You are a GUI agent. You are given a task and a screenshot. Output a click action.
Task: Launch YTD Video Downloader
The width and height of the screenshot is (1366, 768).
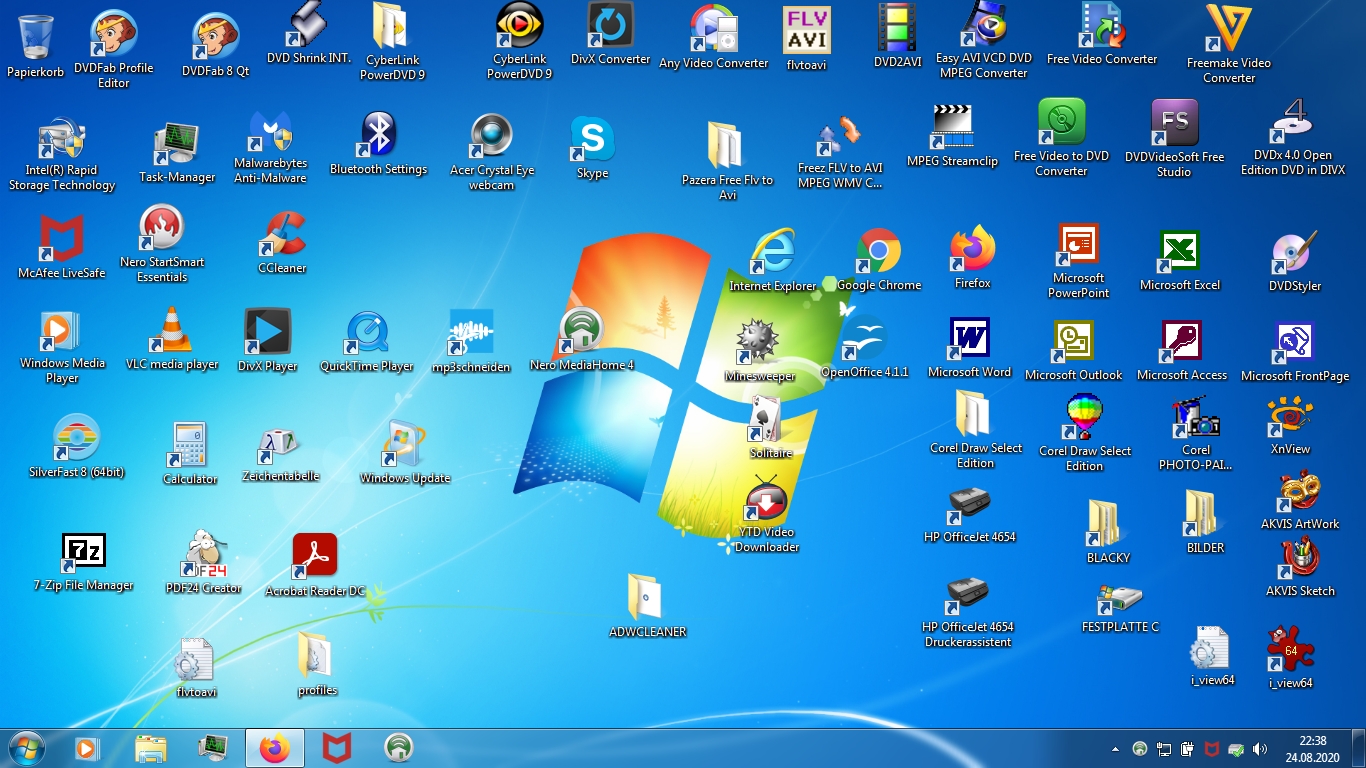coord(767,502)
